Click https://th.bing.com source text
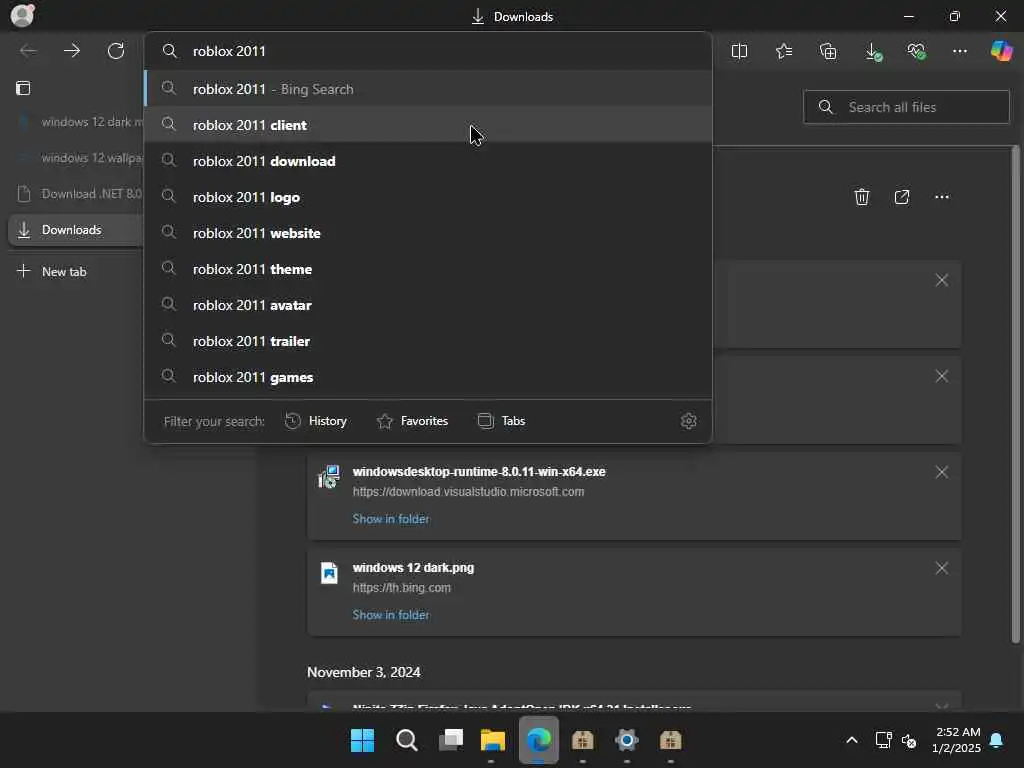 tap(402, 588)
